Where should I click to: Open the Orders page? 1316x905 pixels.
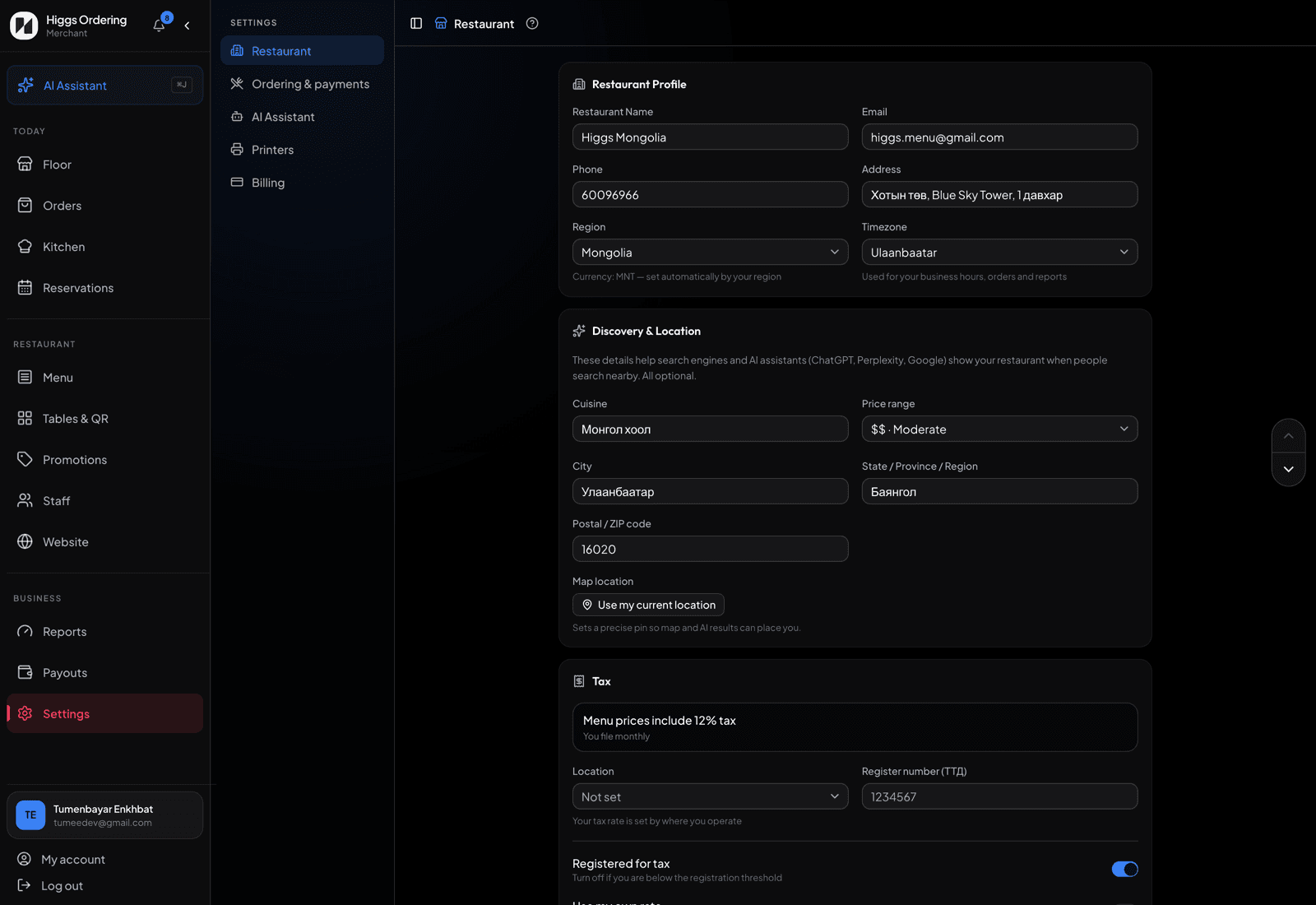[104, 206]
